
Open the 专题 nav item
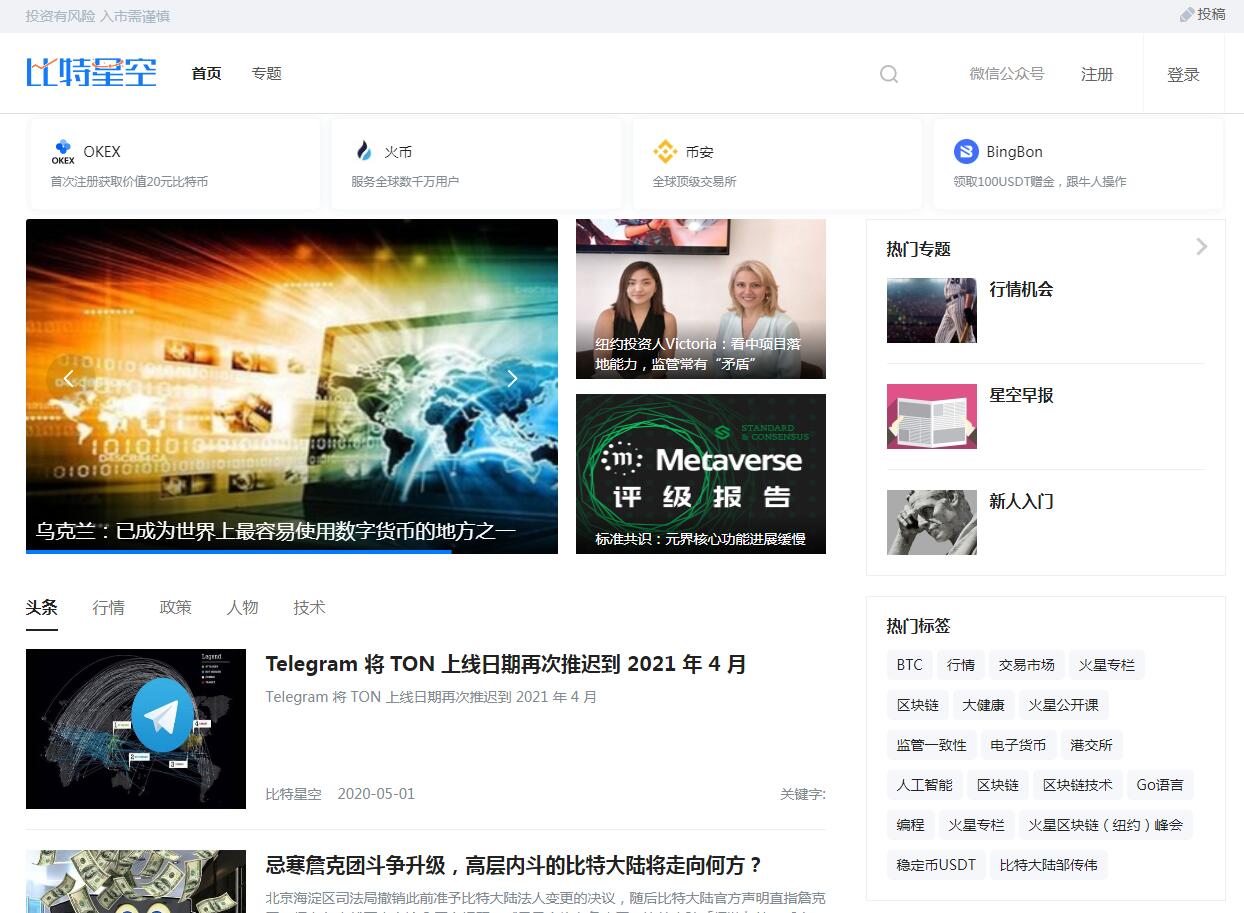267,74
